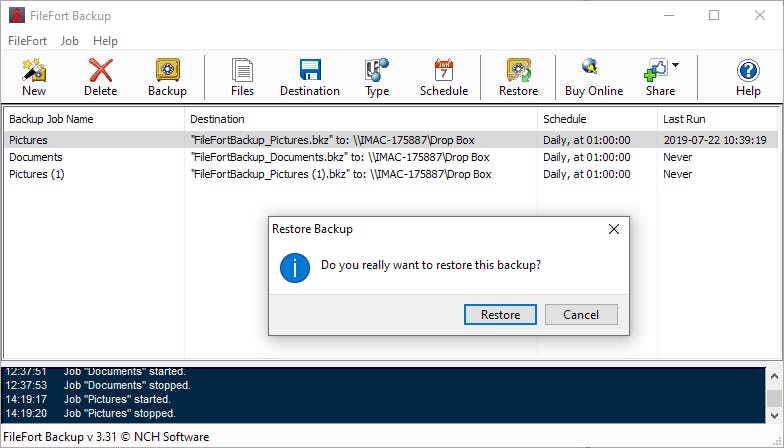Sort by Destination column header
Viewport: 784px width, 448px height.
(x=360, y=119)
